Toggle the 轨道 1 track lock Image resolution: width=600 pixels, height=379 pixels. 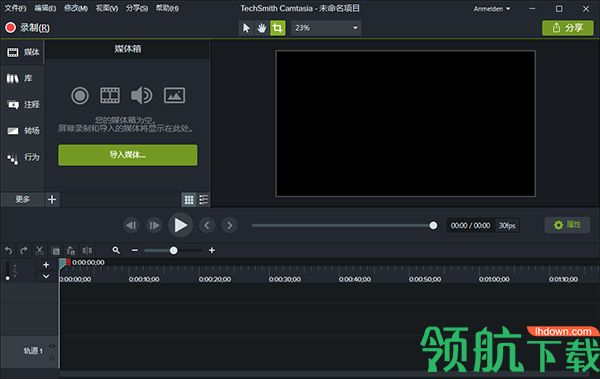point(52,358)
